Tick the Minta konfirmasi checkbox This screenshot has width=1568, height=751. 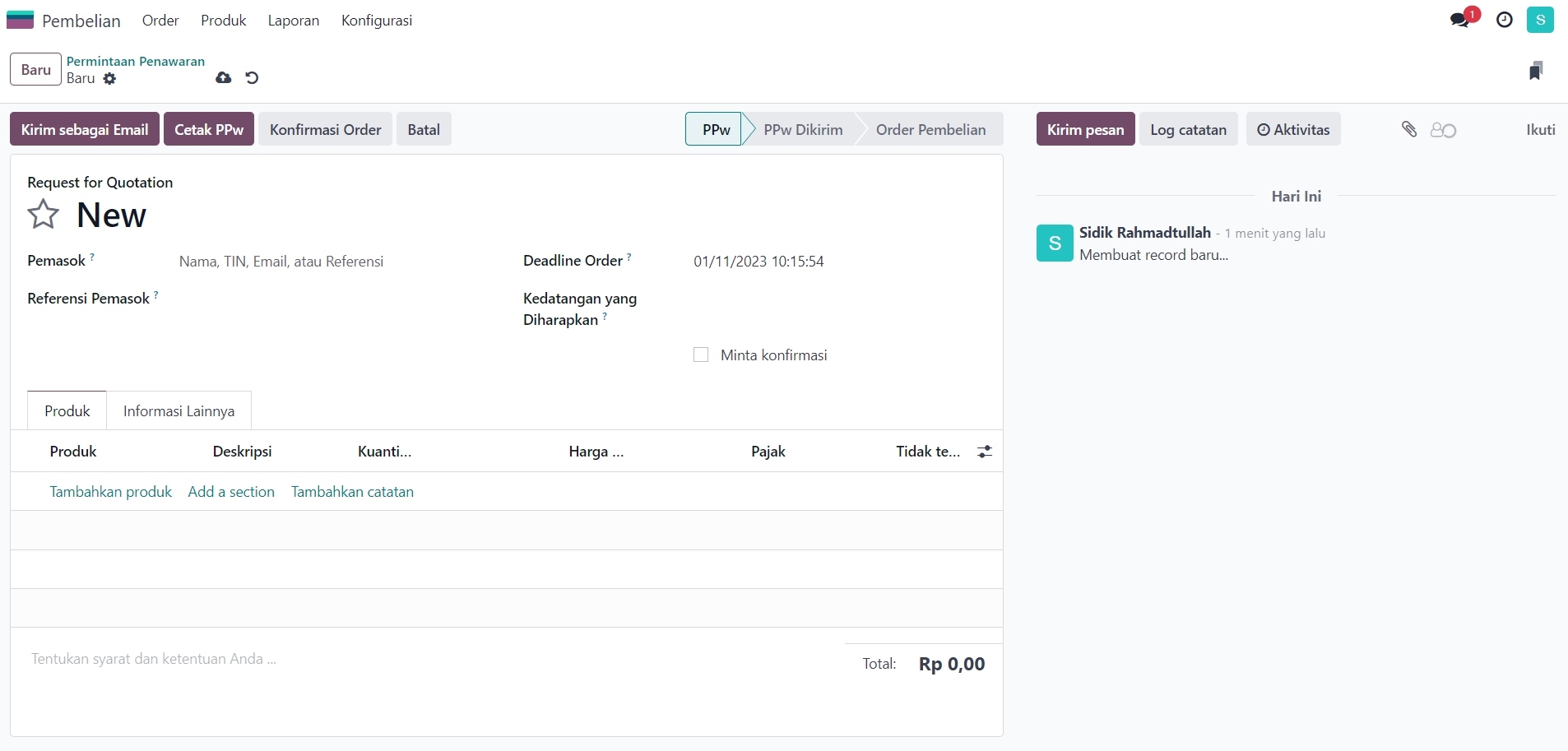(x=701, y=355)
